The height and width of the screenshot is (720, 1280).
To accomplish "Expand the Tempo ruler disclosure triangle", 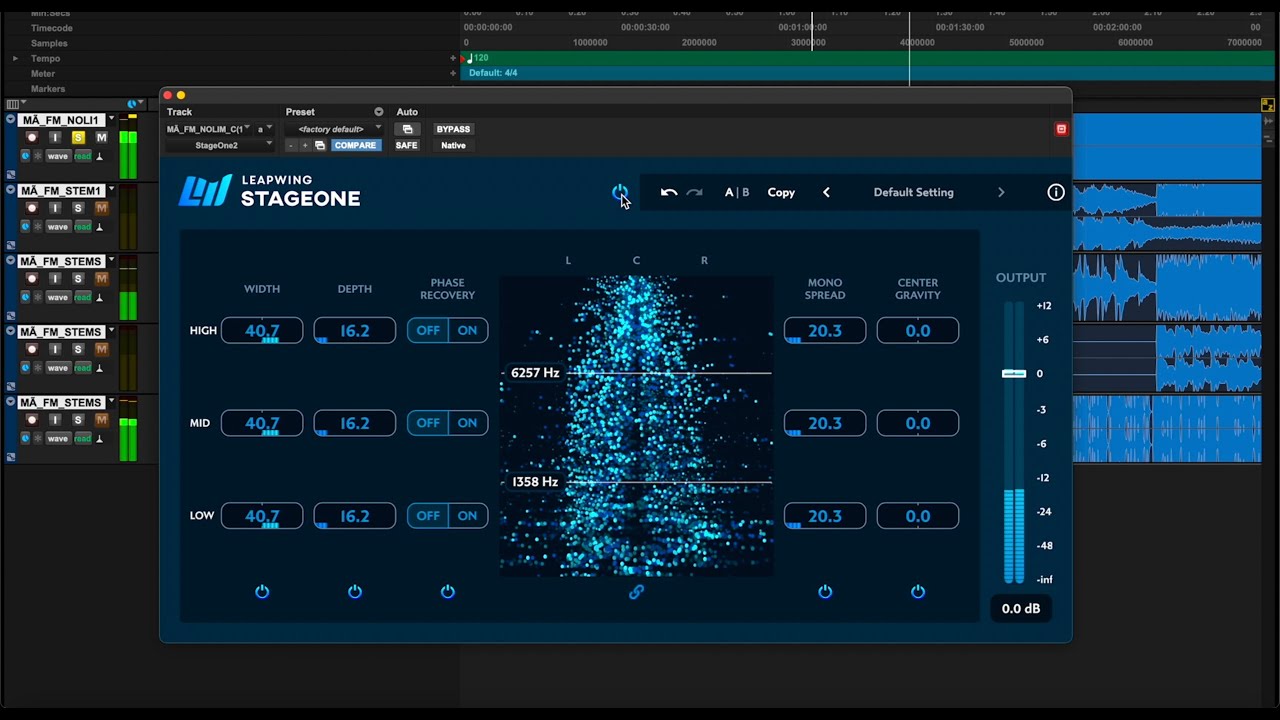I will 15,58.
